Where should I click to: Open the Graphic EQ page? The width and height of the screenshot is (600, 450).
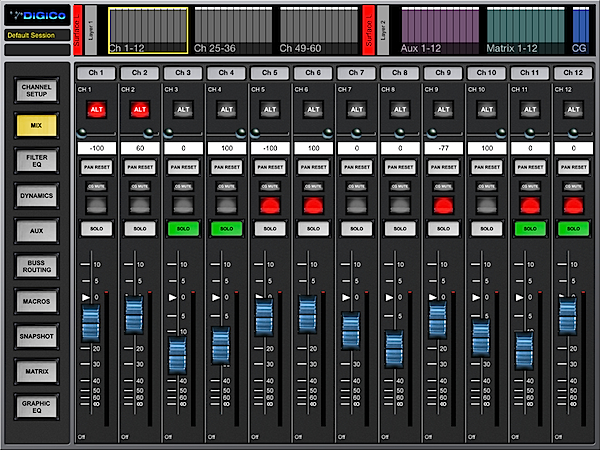[37, 407]
